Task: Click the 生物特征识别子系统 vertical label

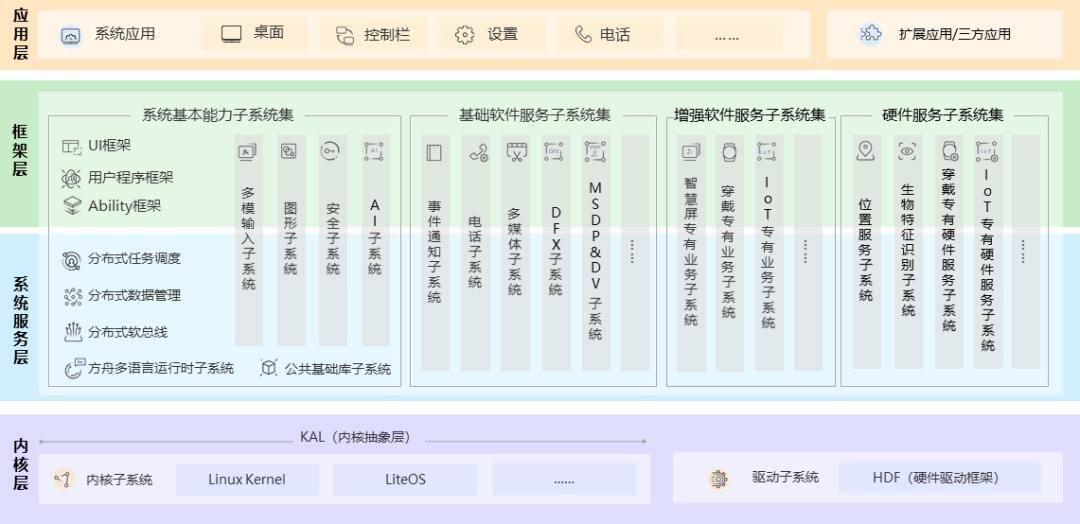Action: pos(908,250)
